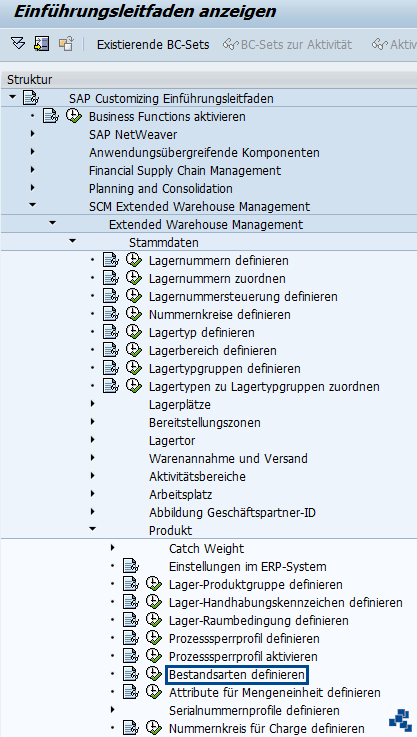This screenshot has width=417, height=737.
Task: Execute Prozesssperrprofil definieren activity icon
Action: click(154, 638)
